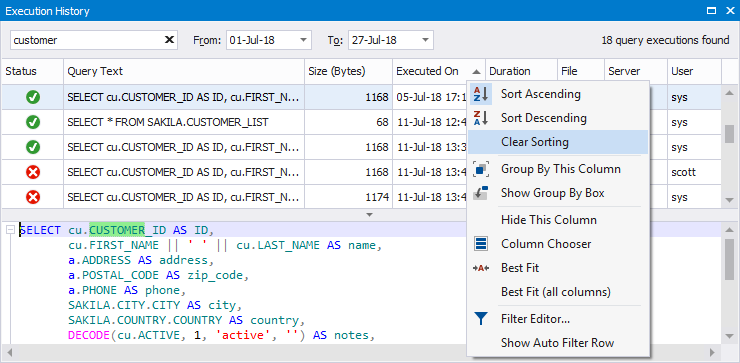740x363 pixels.
Task: Select Show Auto Filter Row entry
Action: 558,343
